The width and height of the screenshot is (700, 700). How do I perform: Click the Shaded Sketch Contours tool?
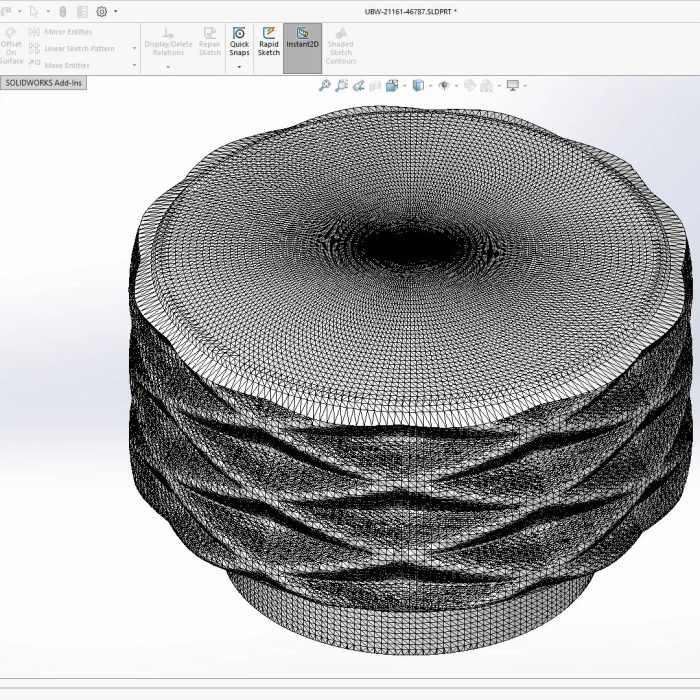pos(341,46)
